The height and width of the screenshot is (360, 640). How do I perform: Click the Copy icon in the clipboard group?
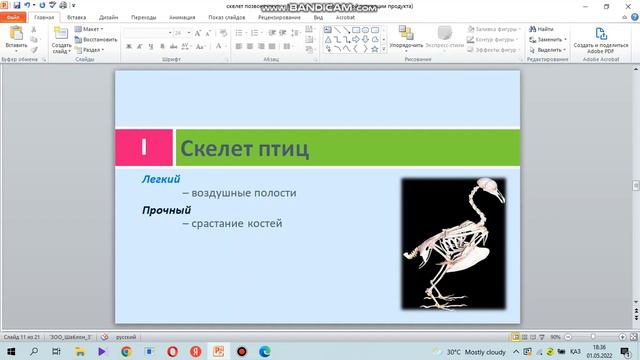point(34,40)
